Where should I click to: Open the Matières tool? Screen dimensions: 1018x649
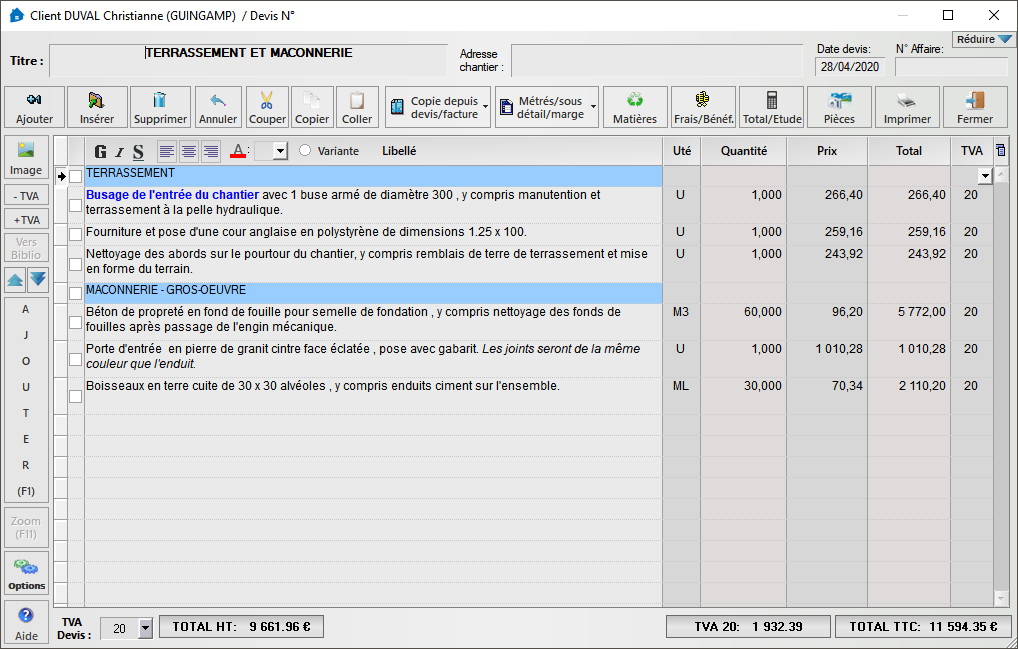635,106
